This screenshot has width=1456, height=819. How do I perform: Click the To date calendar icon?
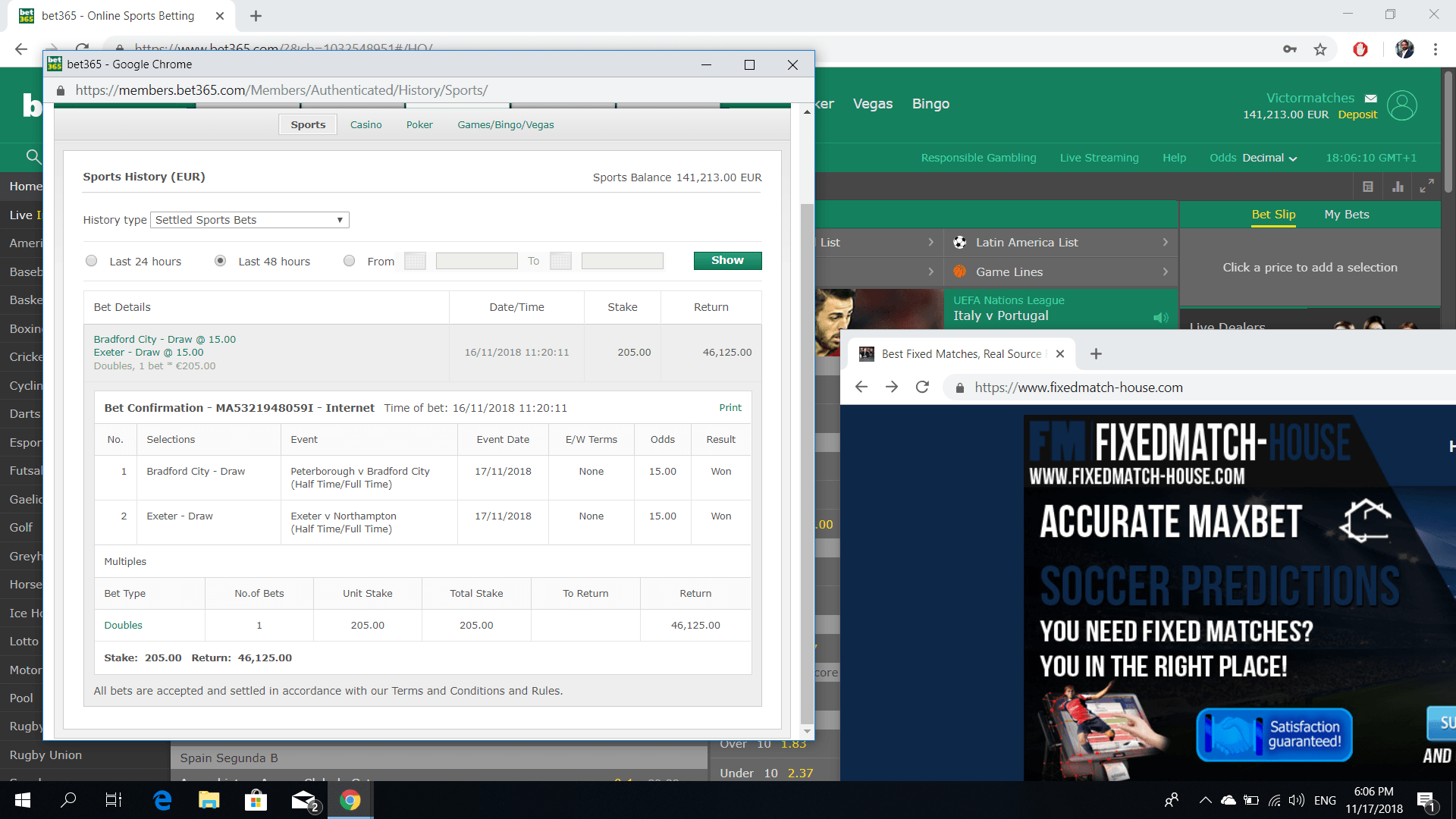[560, 261]
